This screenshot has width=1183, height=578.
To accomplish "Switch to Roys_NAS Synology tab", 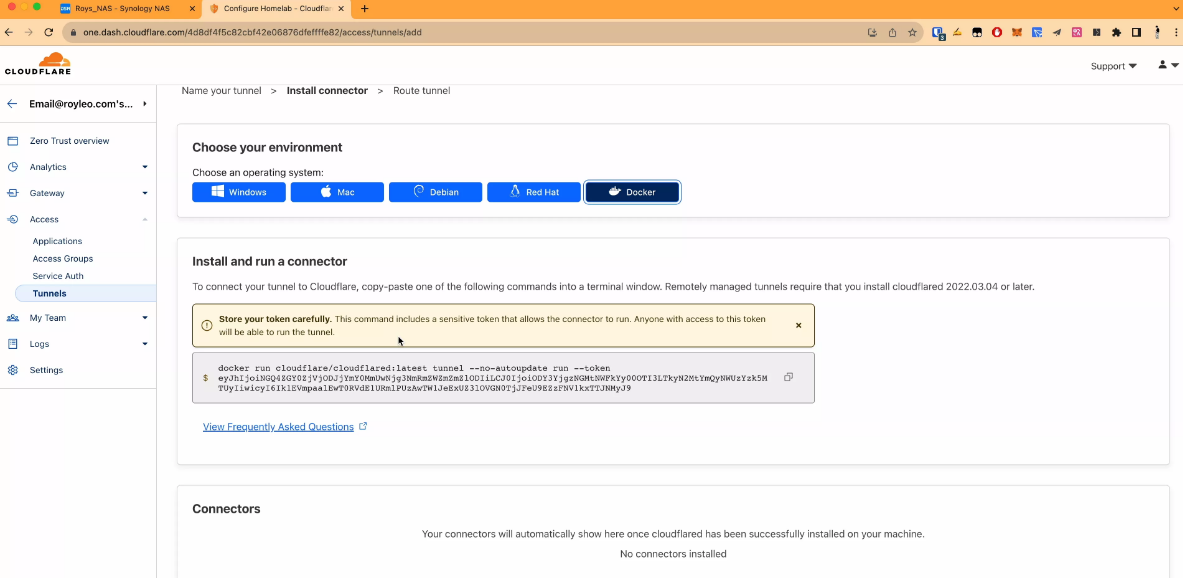I will [x=128, y=8].
